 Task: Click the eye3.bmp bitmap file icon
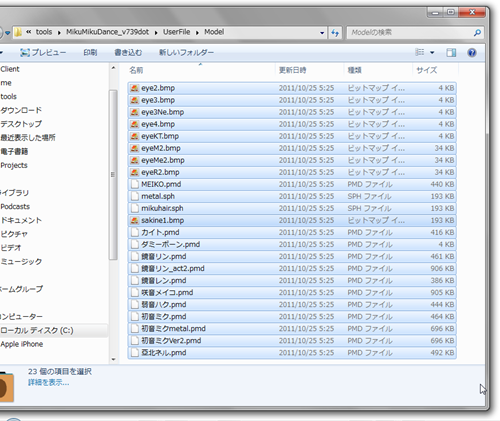click(x=134, y=100)
